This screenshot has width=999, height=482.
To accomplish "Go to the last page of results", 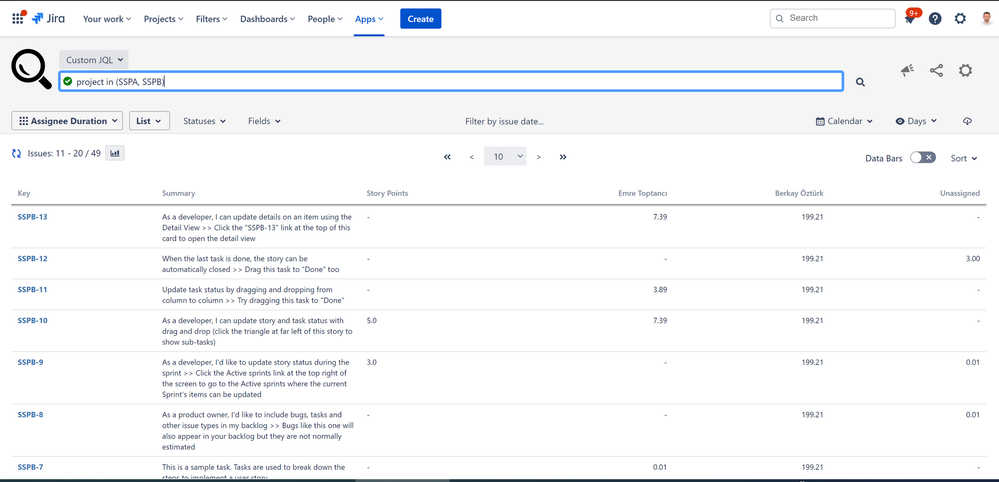I will click(x=563, y=157).
